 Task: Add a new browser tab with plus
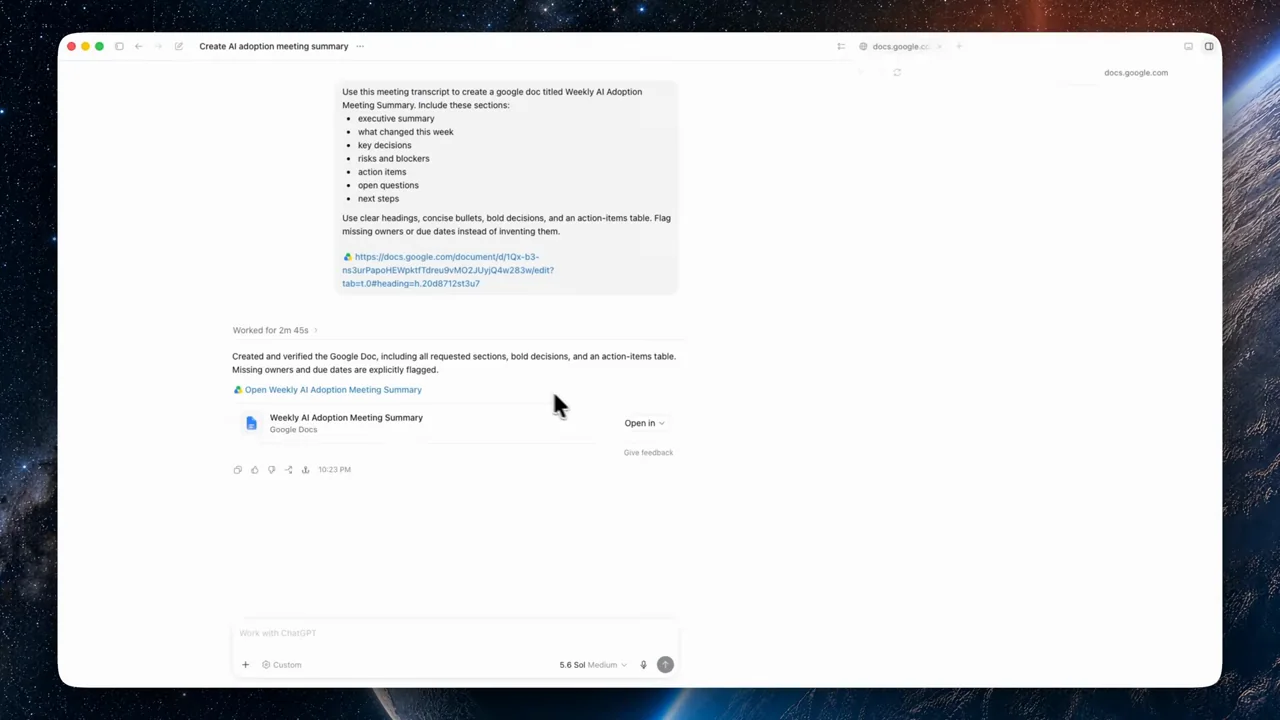coord(959,46)
